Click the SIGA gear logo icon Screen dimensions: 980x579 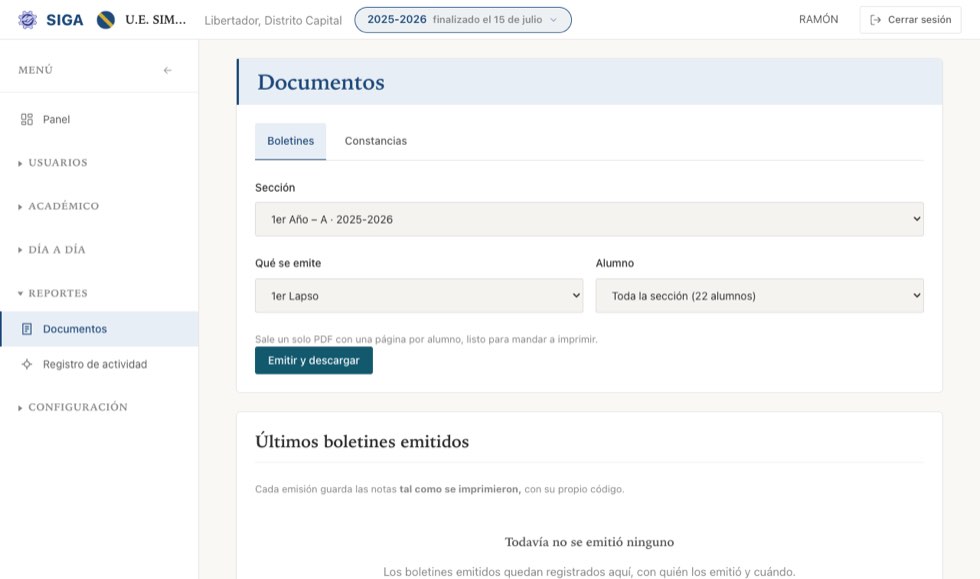pyautogui.click(x=27, y=20)
